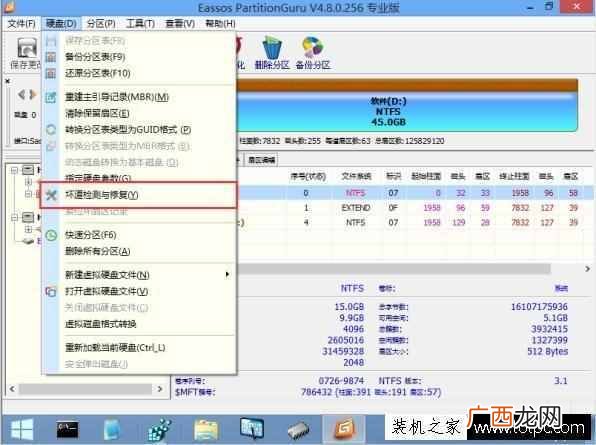Click the 终止柱面 column header
The image size is (596, 445).
(514, 176)
